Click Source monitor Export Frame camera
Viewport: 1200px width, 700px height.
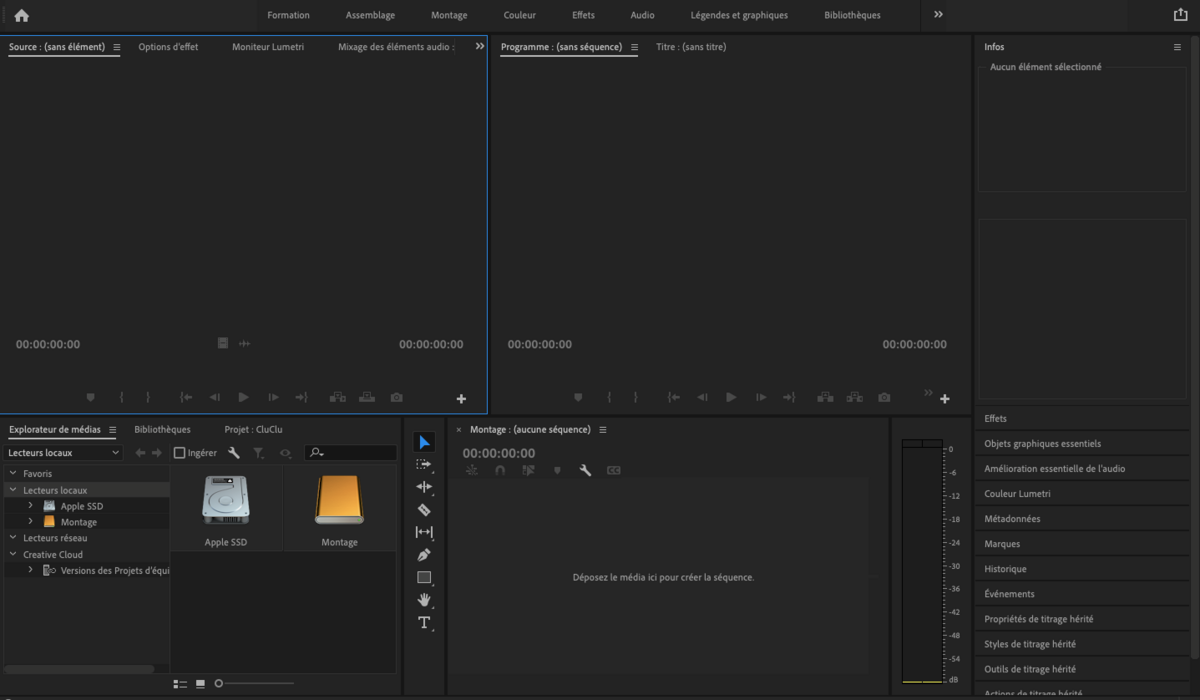(x=396, y=397)
